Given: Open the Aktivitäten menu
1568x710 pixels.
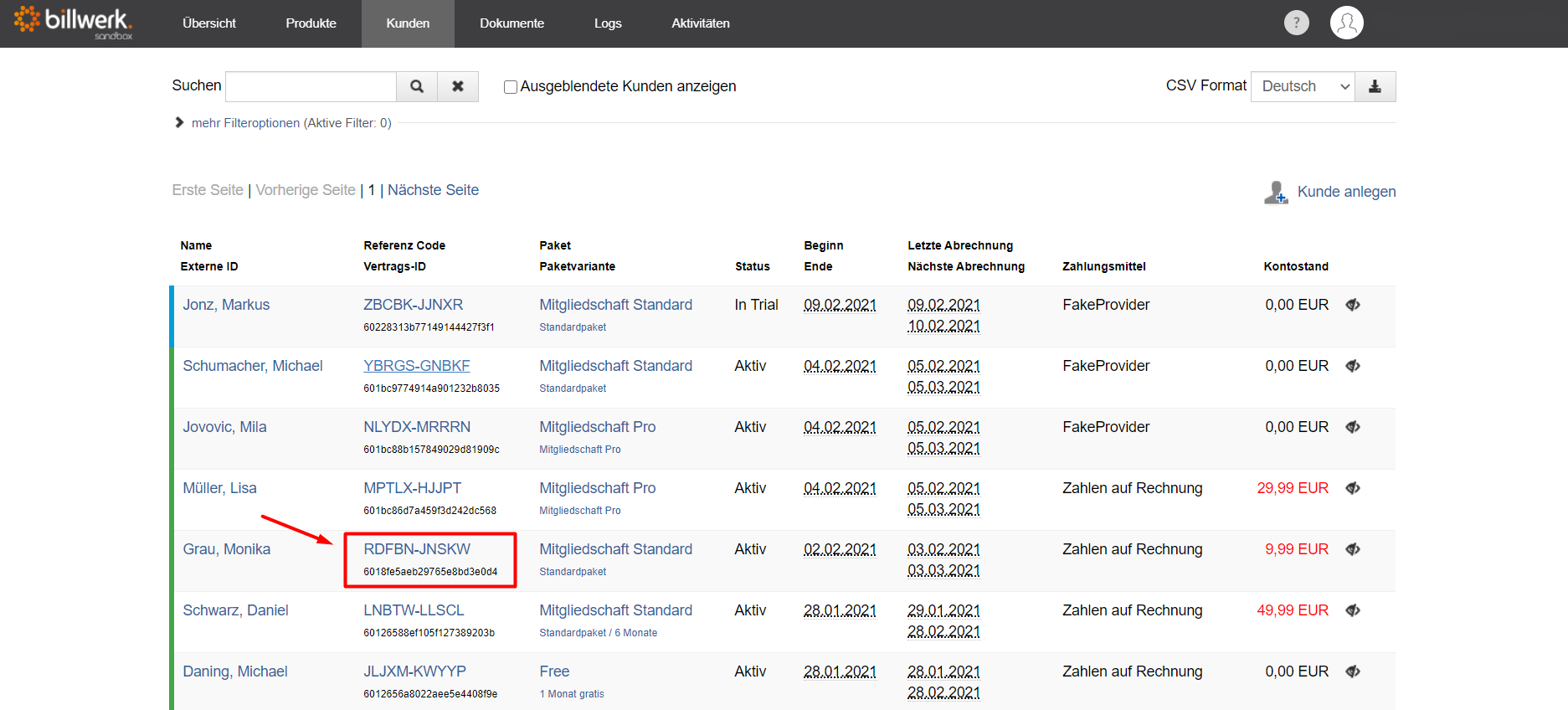Looking at the screenshot, I should click(x=701, y=23).
